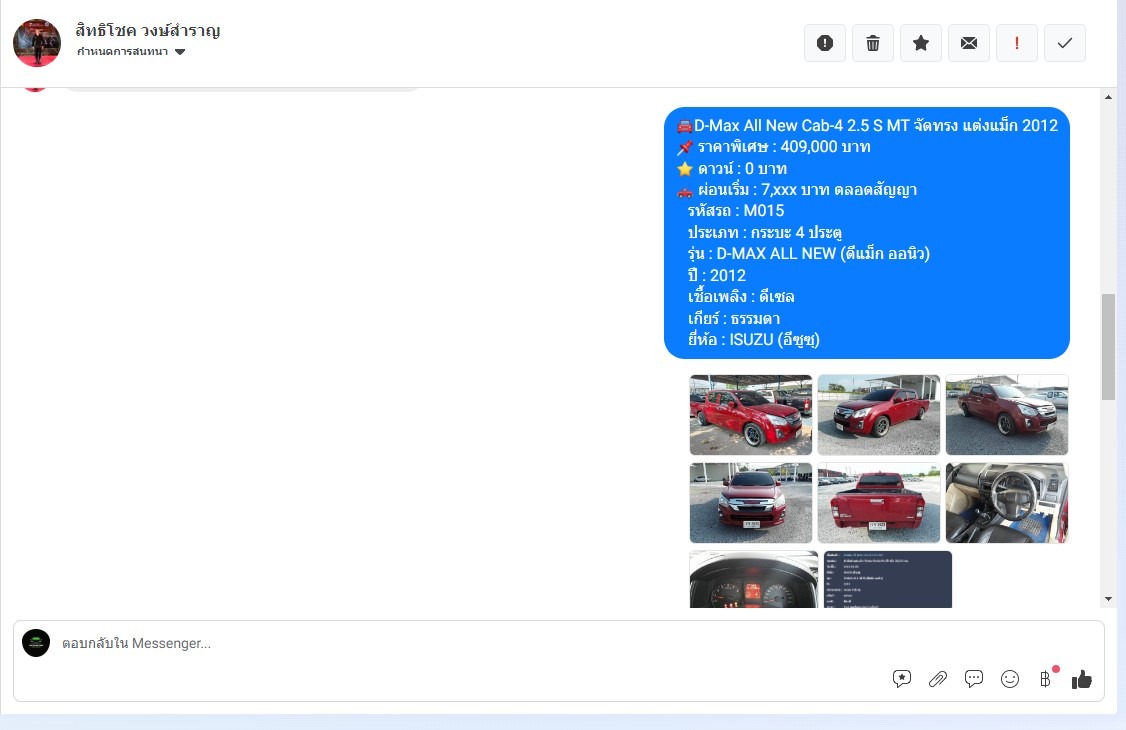Open photo of truck rear tailgate
This screenshot has width=1126, height=730.
(879, 502)
